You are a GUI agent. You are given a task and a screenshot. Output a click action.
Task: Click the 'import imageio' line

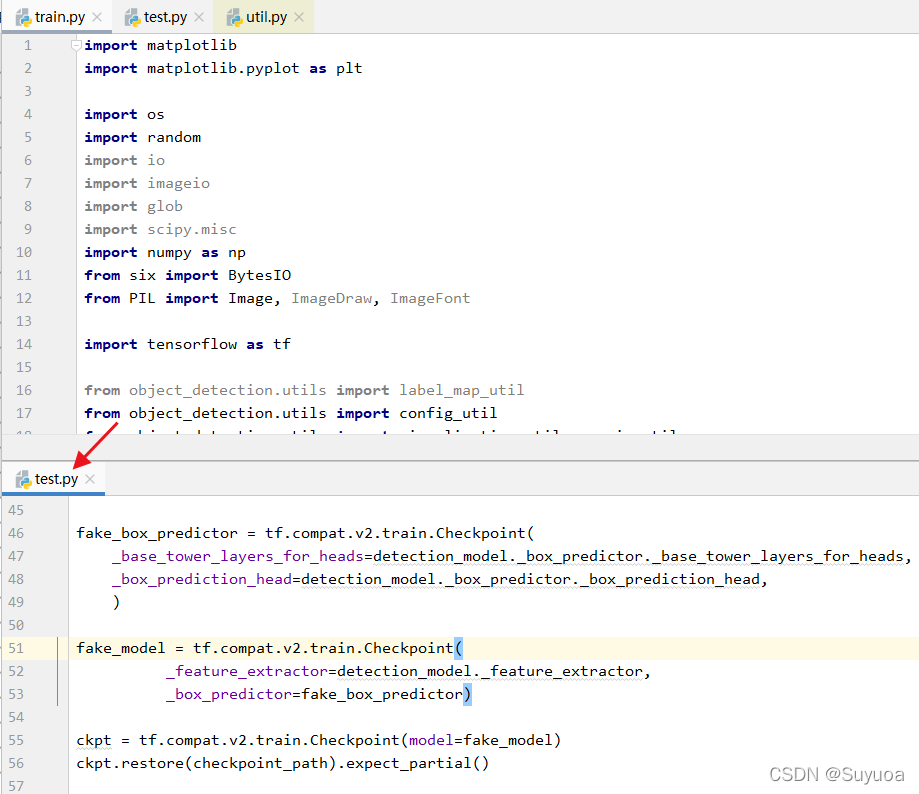click(x=147, y=183)
